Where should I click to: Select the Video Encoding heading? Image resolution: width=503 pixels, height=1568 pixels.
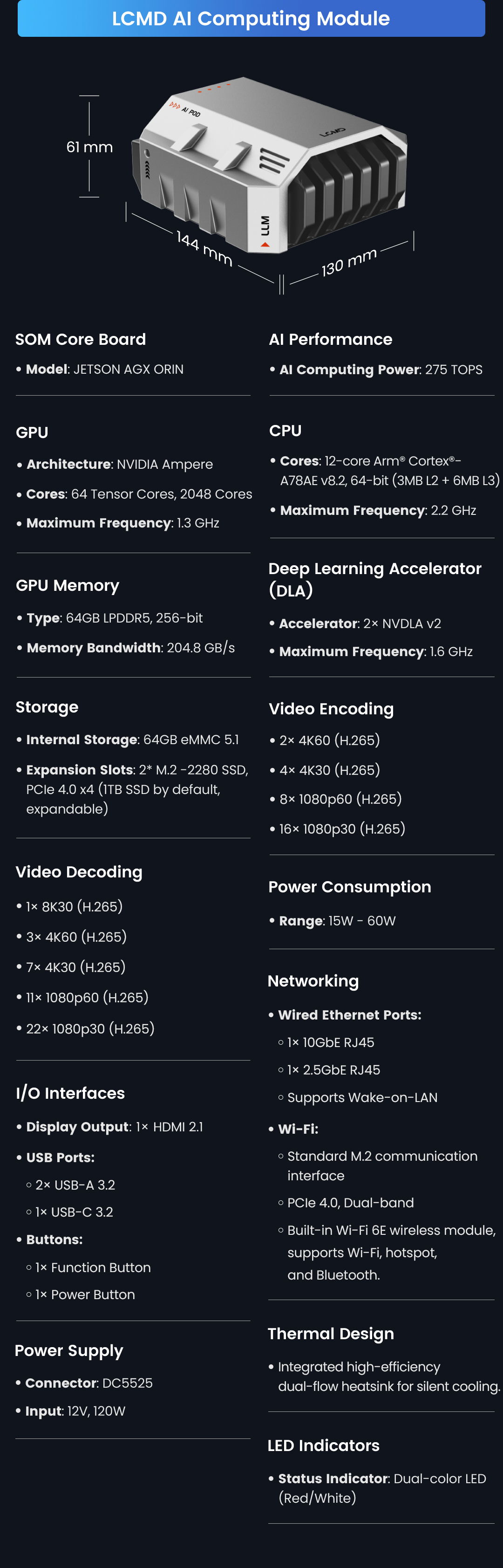coord(331,709)
